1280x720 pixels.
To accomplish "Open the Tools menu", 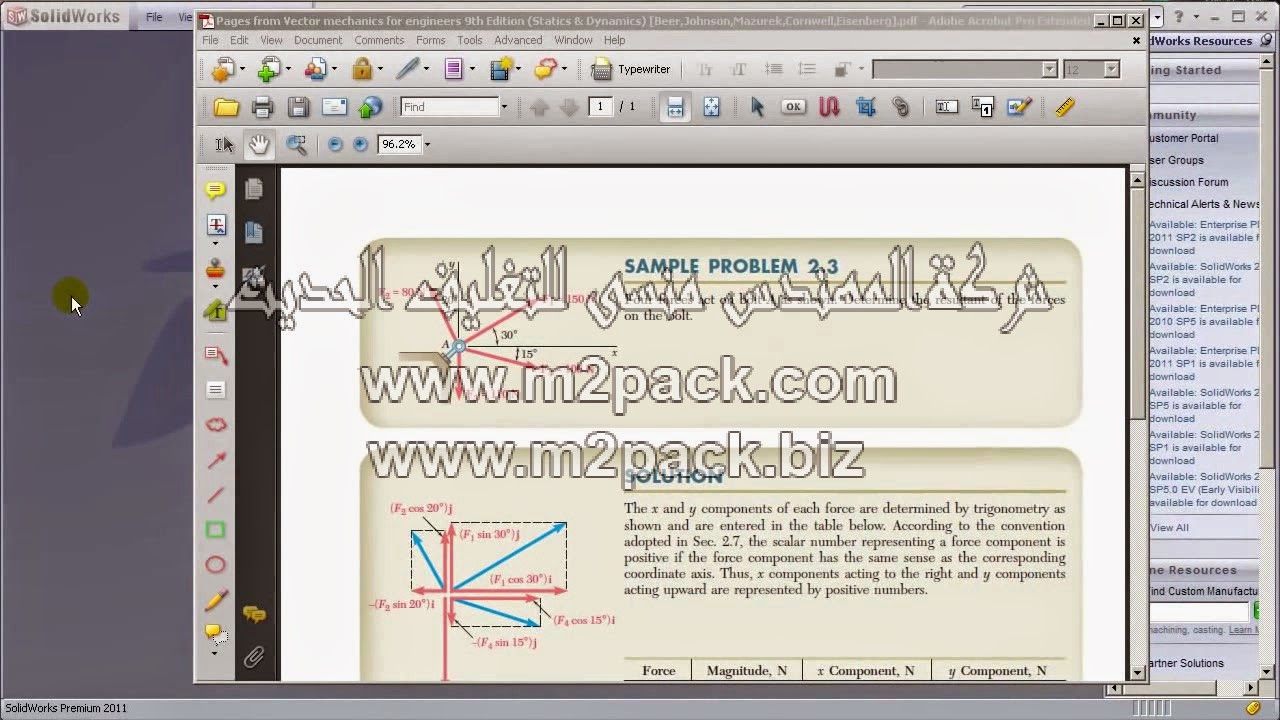I will [470, 40].
